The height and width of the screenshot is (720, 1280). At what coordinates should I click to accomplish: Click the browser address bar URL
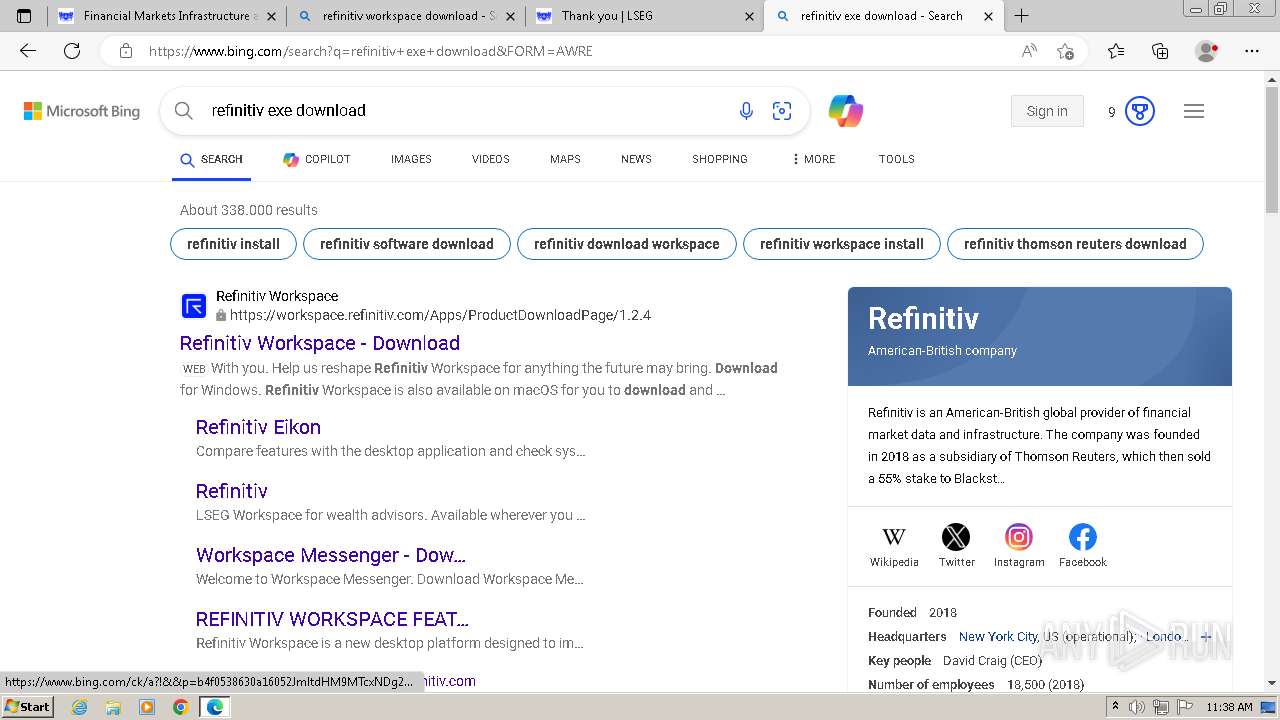pyautogui.click(x=370, y=51)
